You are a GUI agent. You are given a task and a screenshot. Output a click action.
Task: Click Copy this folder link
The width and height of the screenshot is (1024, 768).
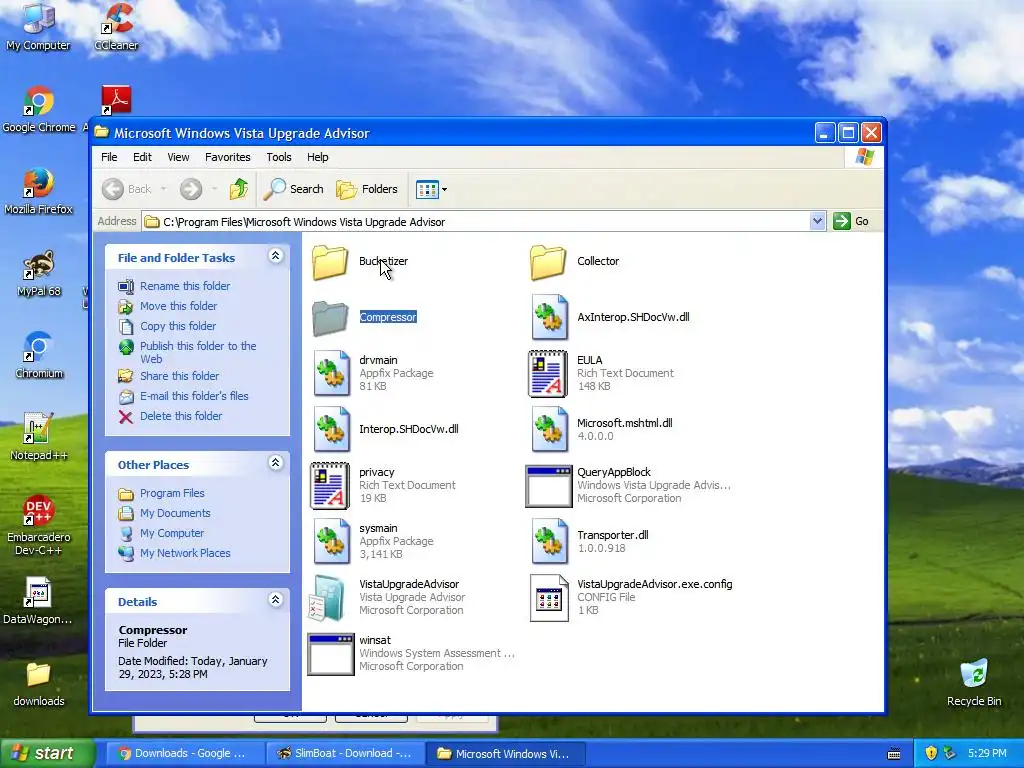pos(178,327)
